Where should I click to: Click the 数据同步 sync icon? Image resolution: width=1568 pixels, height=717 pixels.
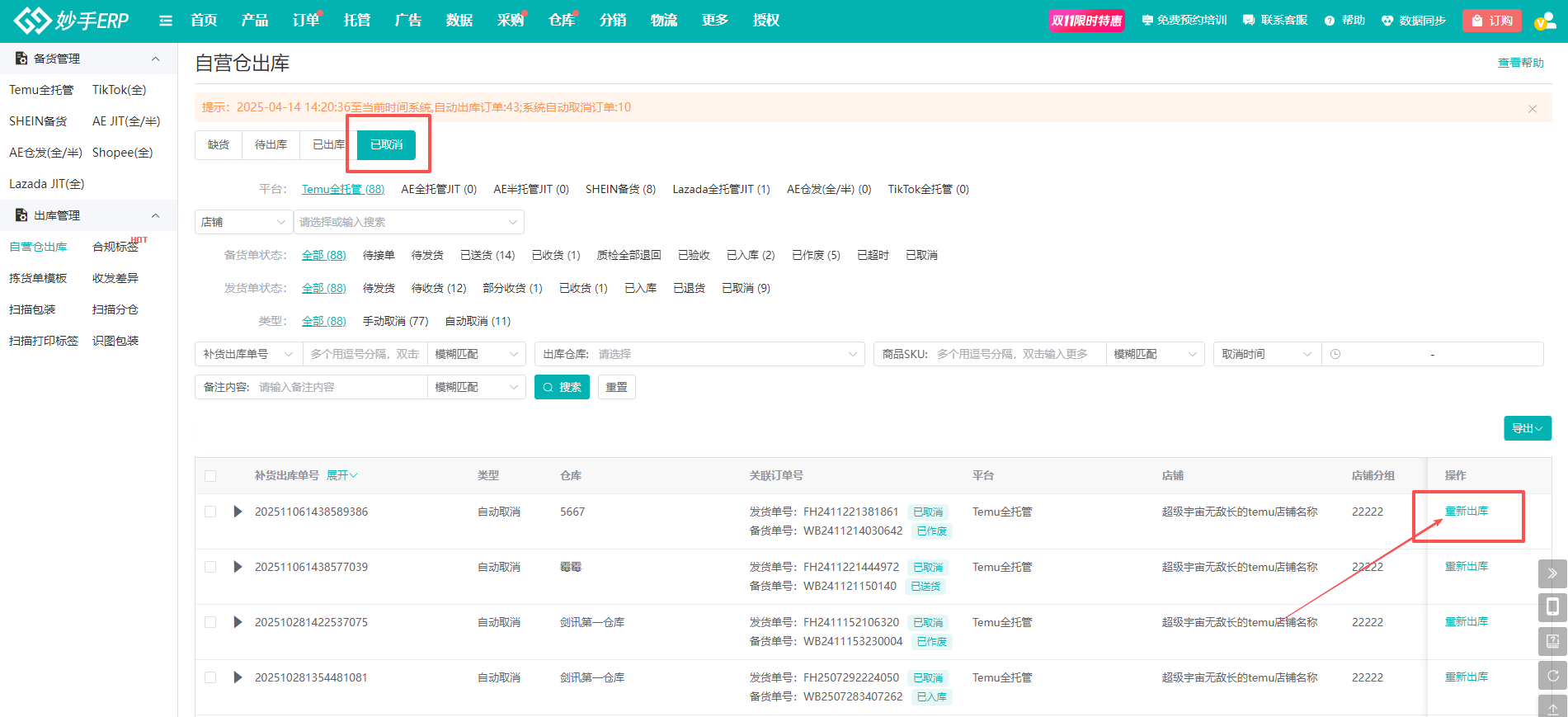(1387, 21)
